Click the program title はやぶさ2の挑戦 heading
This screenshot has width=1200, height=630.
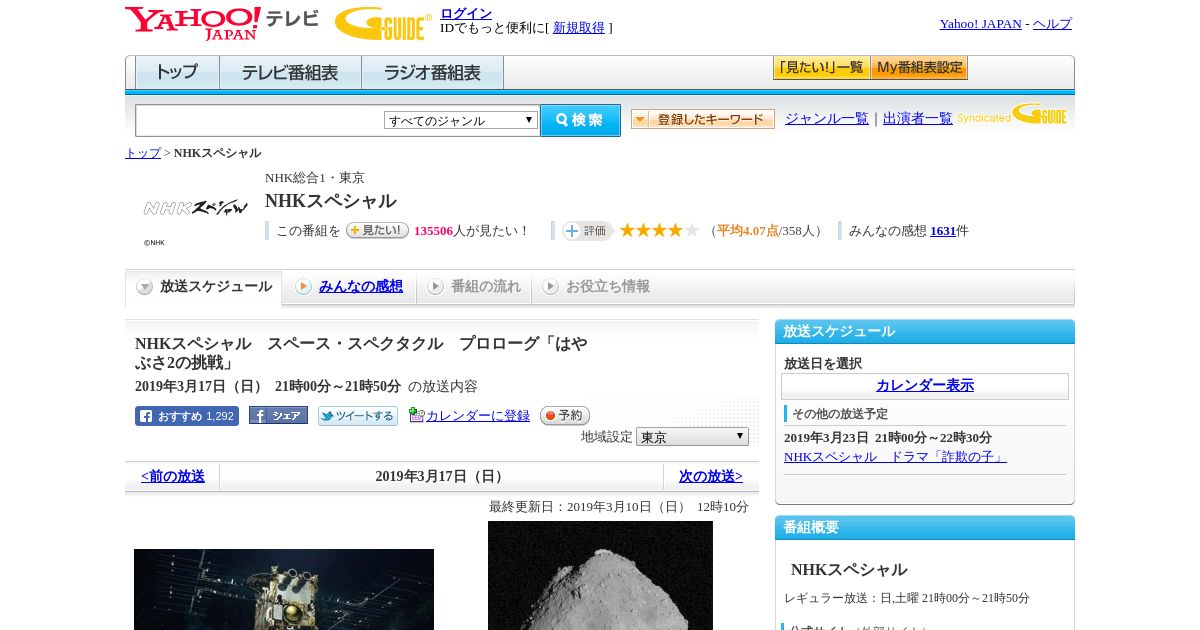361,353
